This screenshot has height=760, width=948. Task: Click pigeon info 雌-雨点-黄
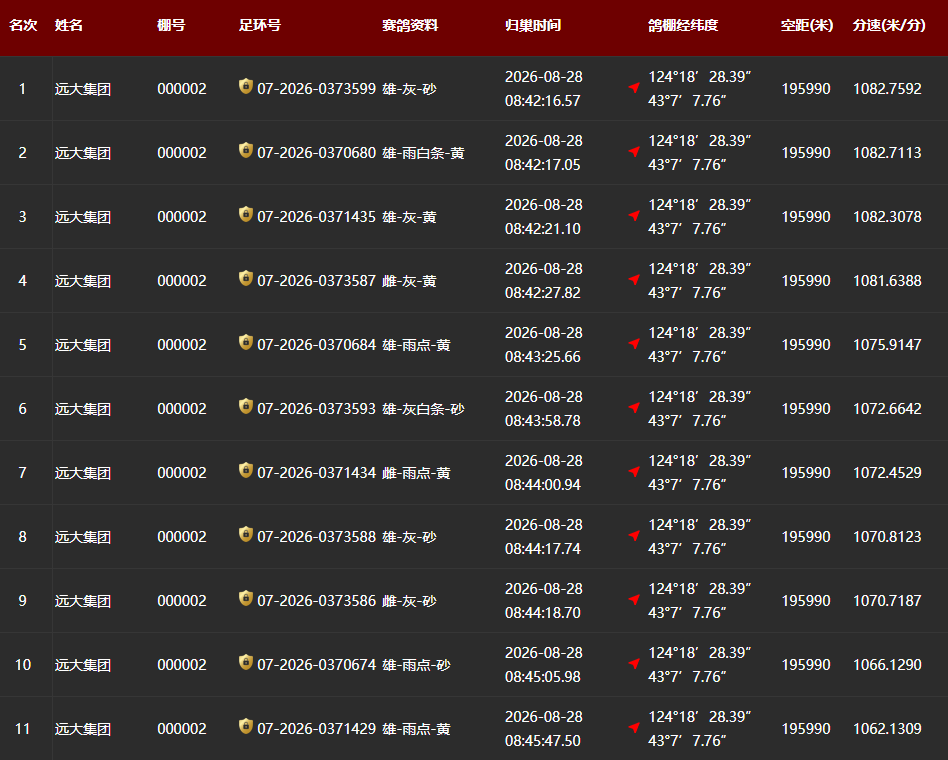pyautogui.click(x=417, y=474)
